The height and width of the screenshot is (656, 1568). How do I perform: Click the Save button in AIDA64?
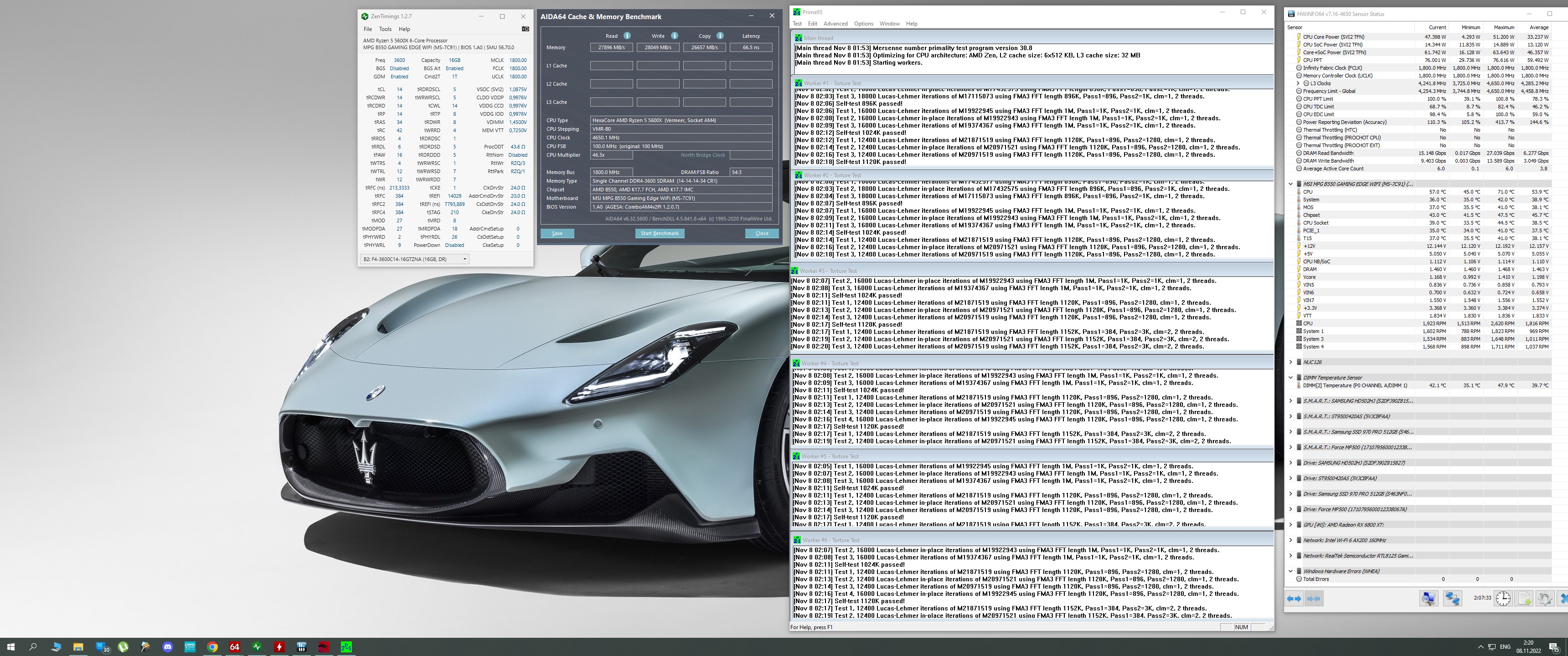click(x=557, y=234)
